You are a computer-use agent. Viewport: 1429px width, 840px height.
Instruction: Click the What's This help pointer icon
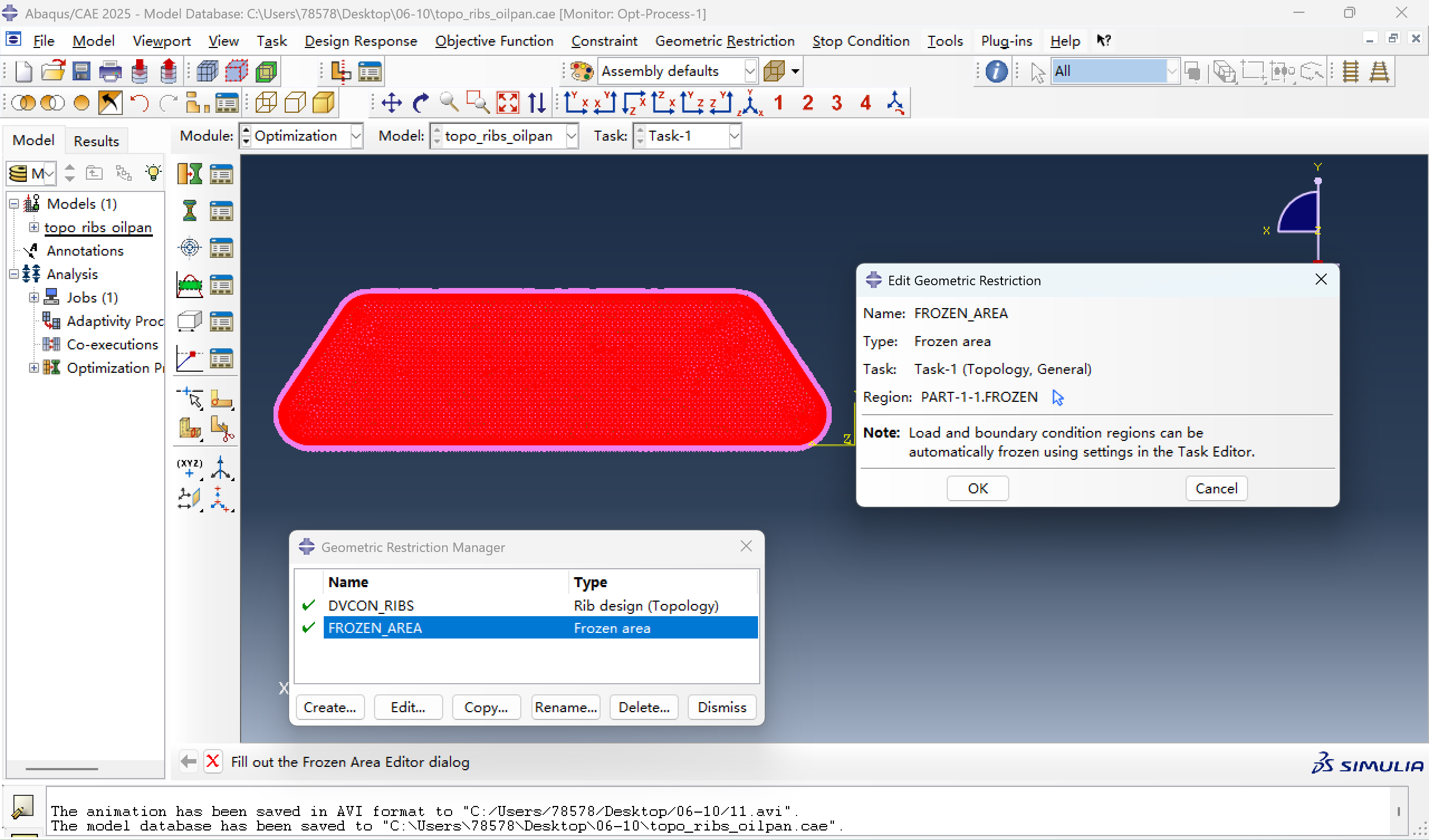[1104, 41]
